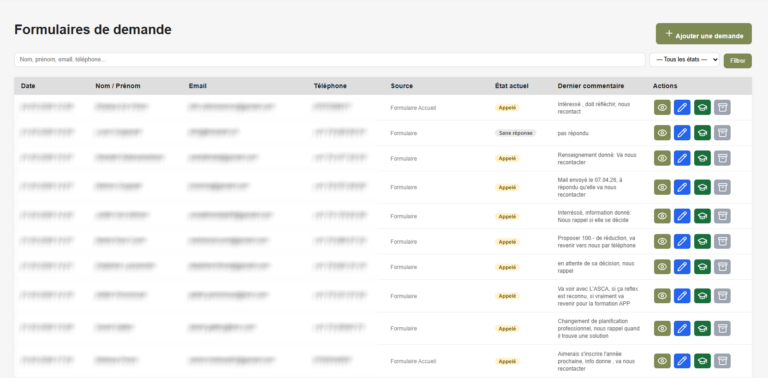Edit the 'Proposer 100.- de réduction' request
The image size is (768, 378).
682,241
